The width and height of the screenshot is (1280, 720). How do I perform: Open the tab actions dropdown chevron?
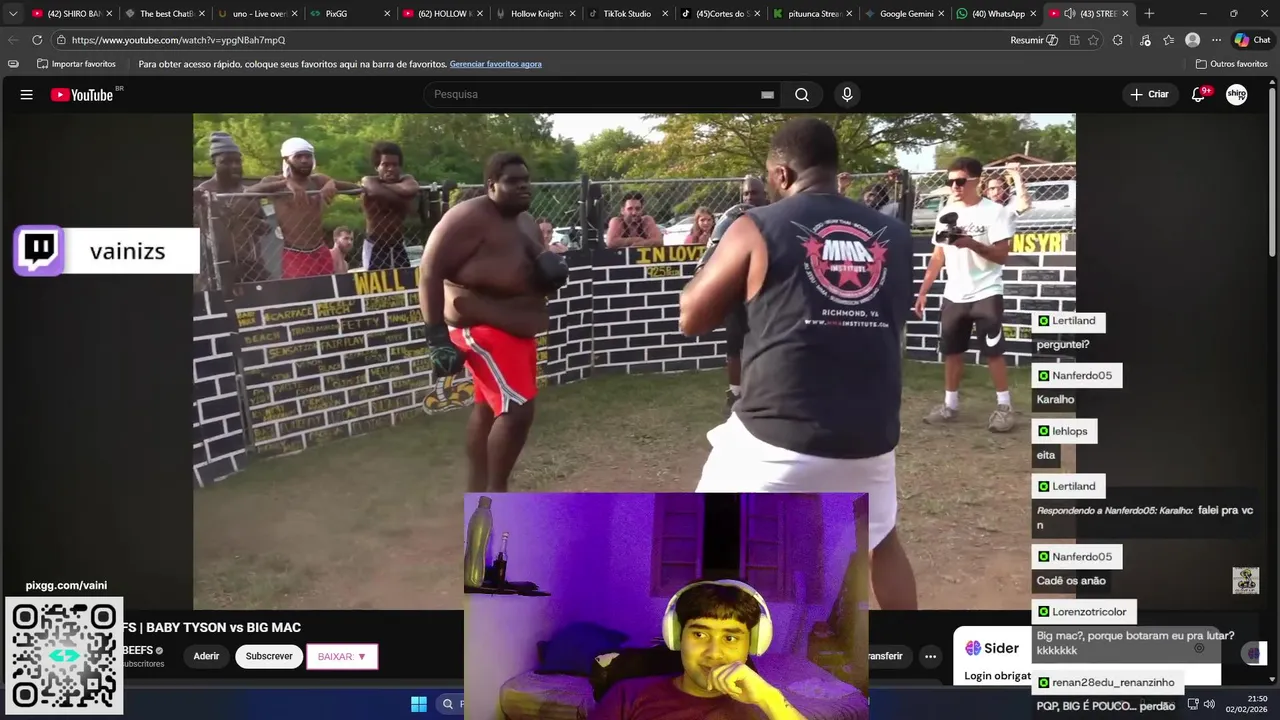pyautogui.click(x=13, y=14)
